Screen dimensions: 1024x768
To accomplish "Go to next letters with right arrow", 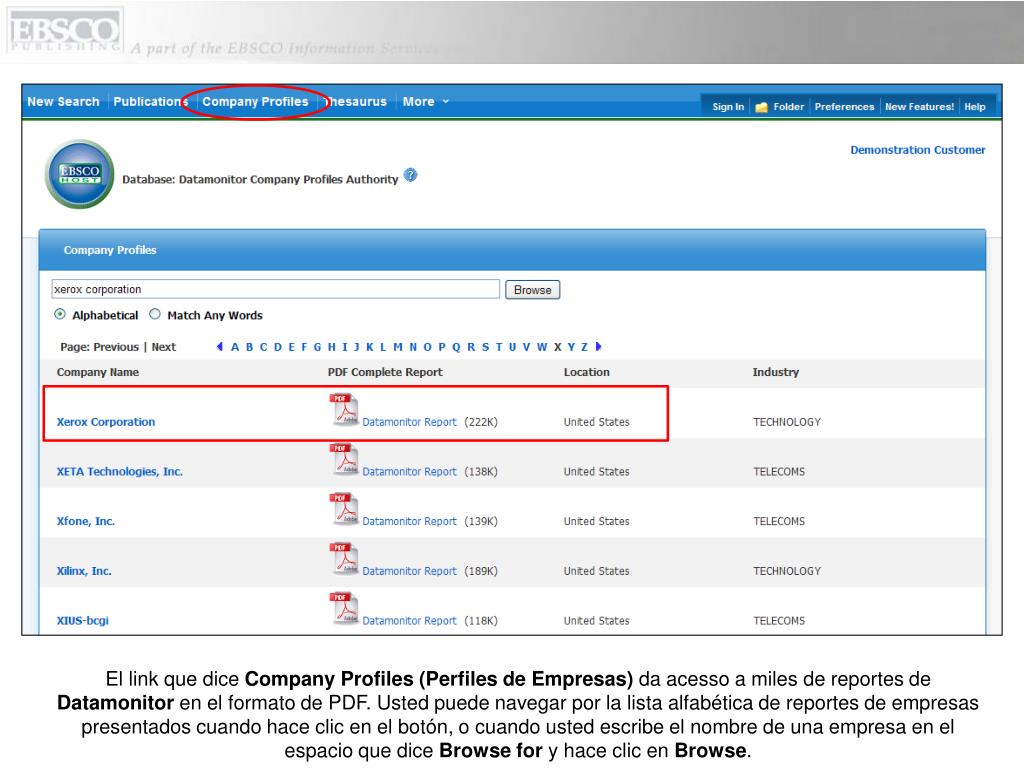I will coord(598,347).
